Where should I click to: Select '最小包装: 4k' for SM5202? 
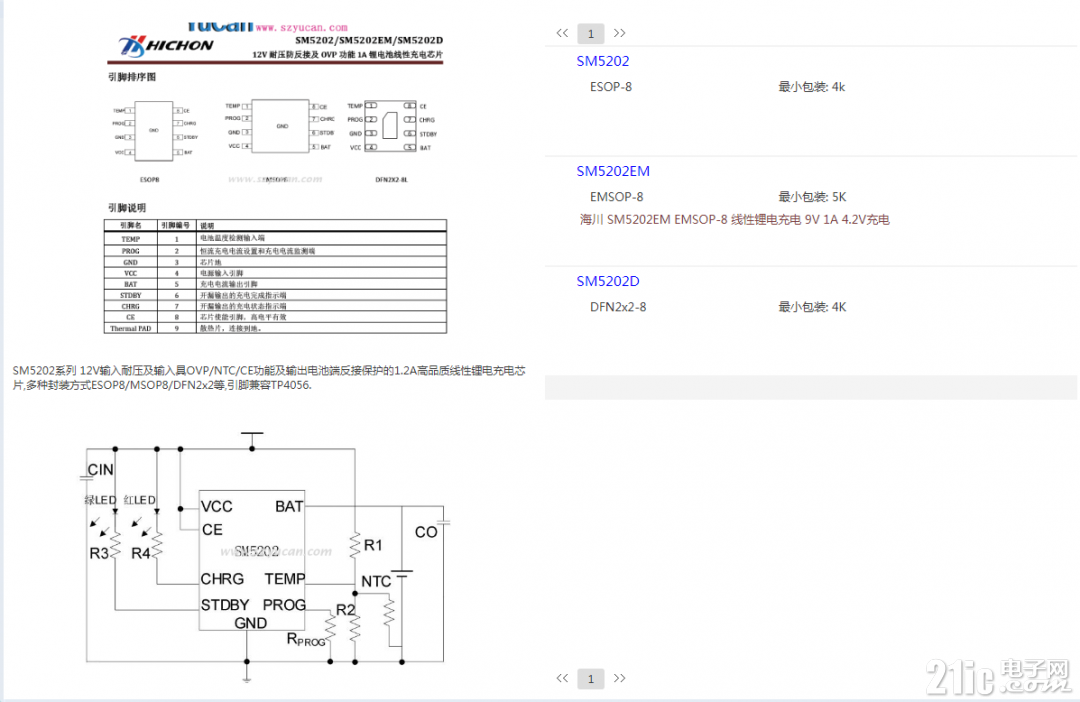coord(811,87)
